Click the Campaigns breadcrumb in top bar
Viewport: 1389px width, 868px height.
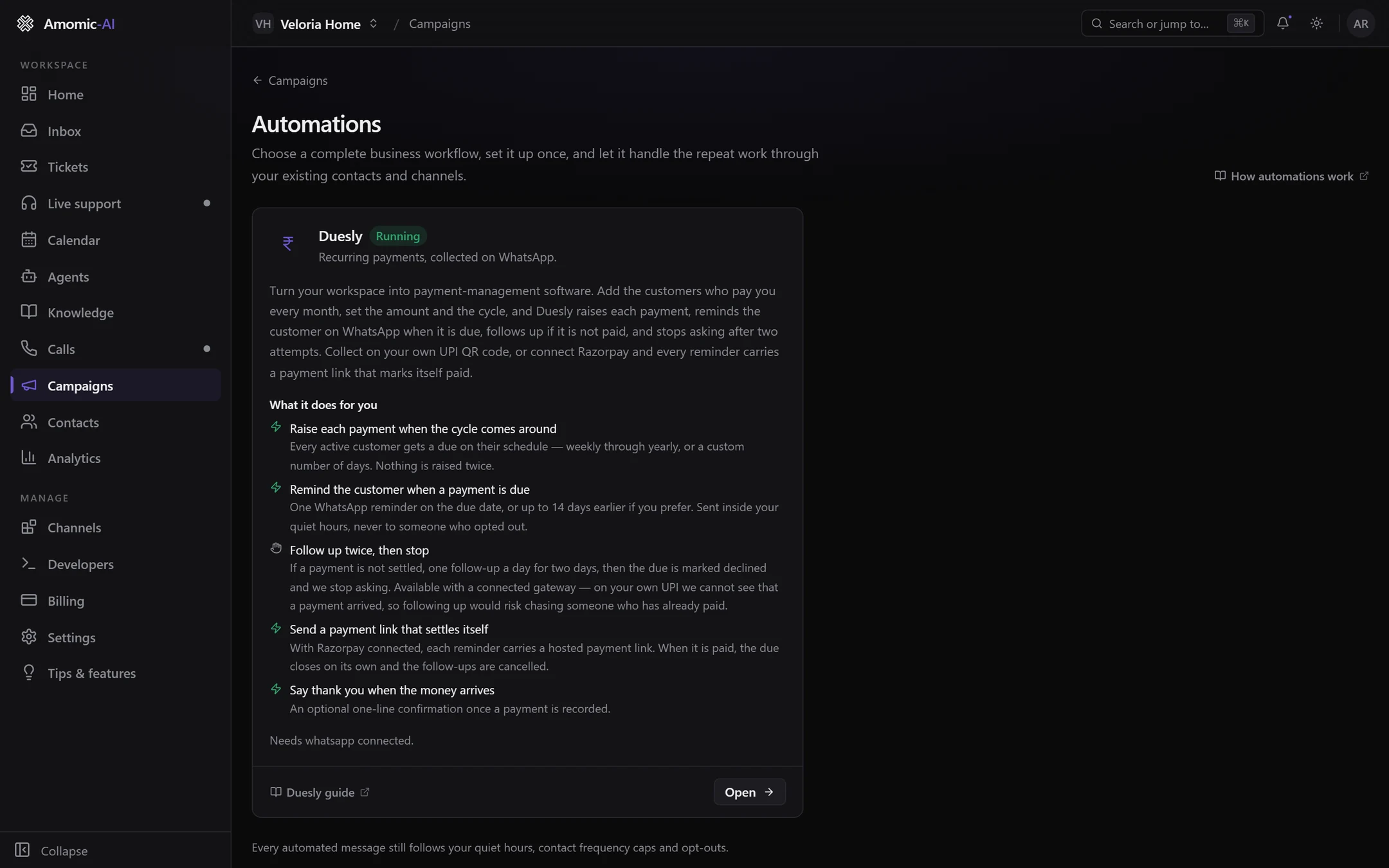[440, 24]
